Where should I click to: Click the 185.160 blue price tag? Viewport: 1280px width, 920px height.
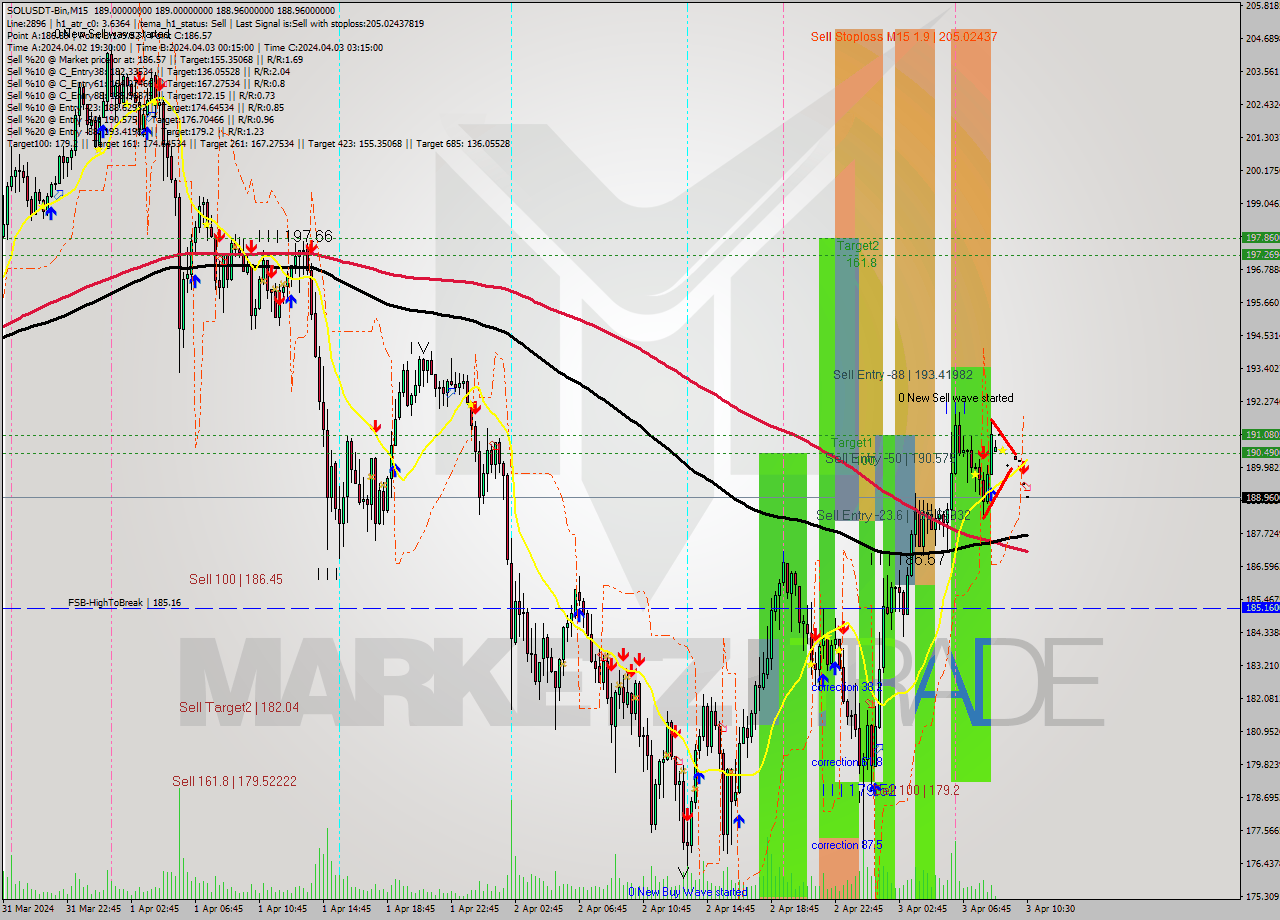pyautogui.click(x=1260, y=608)
